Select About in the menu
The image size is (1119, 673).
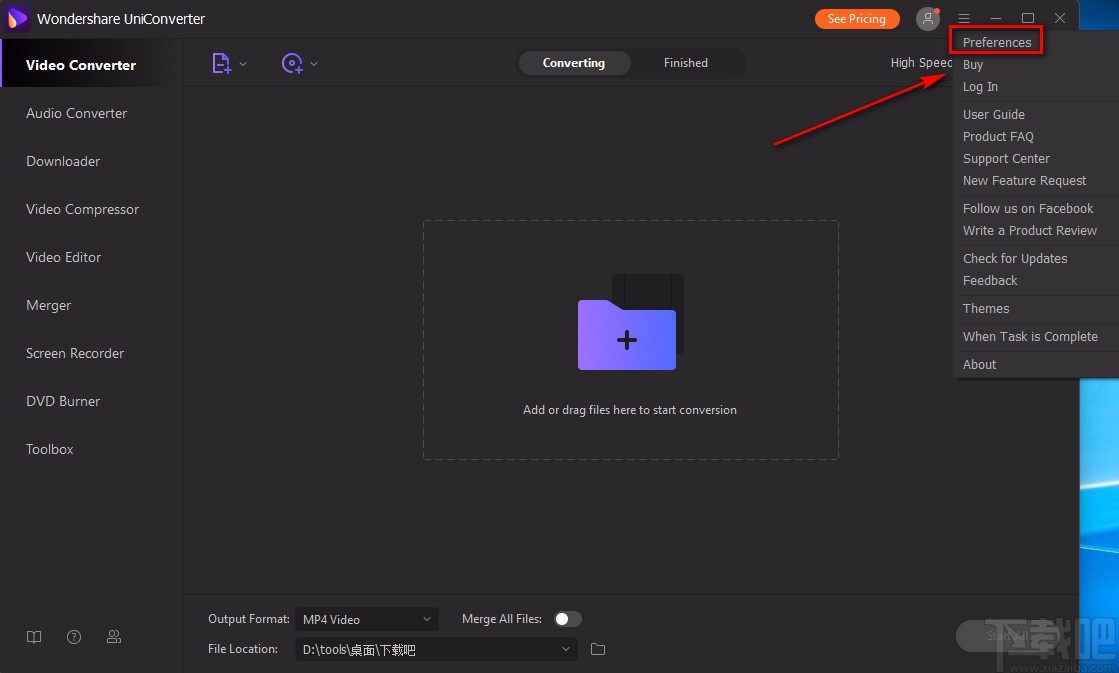click(x=979, y=364)
